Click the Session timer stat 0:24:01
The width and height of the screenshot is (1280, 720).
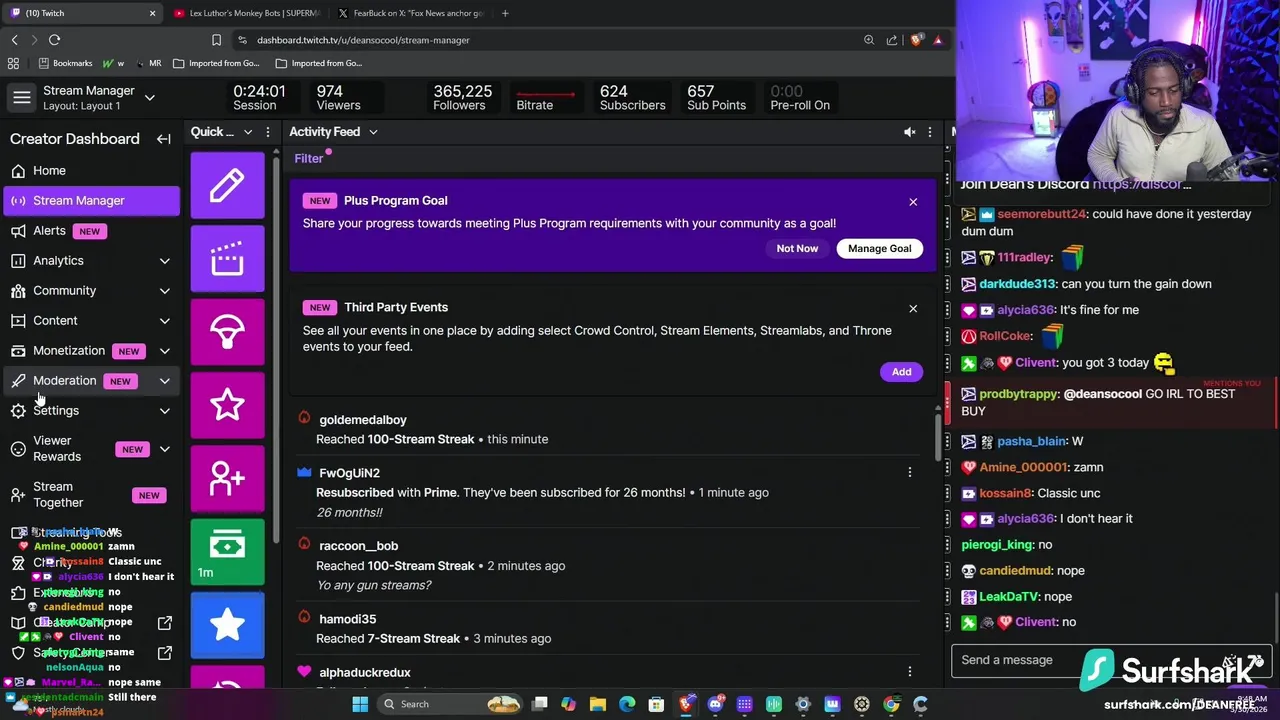(x=259, y=97)
